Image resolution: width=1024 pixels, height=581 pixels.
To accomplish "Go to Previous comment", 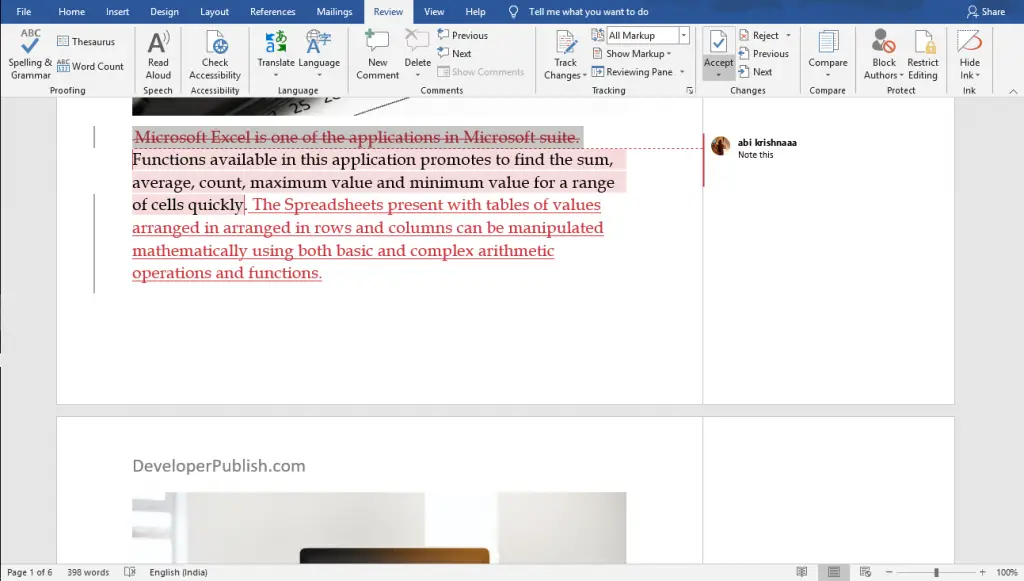I will click(463, 35).
